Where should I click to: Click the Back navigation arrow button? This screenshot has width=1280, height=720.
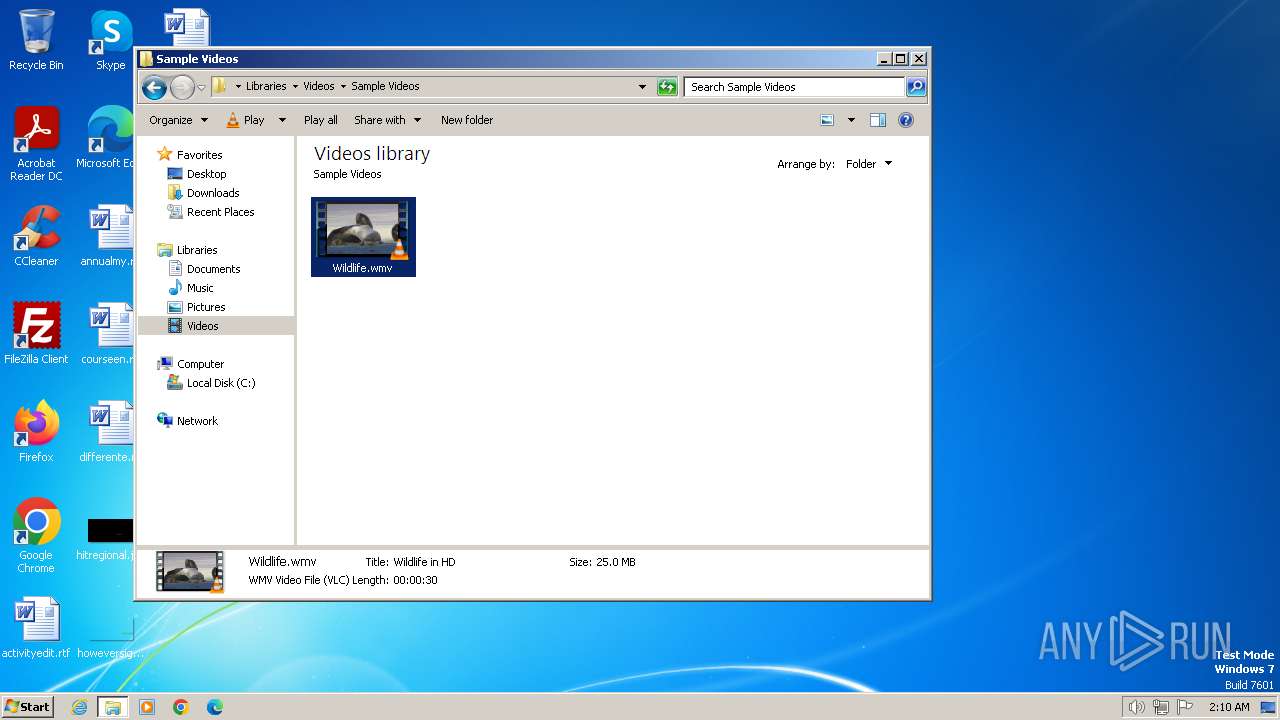(x=154, y=87)
